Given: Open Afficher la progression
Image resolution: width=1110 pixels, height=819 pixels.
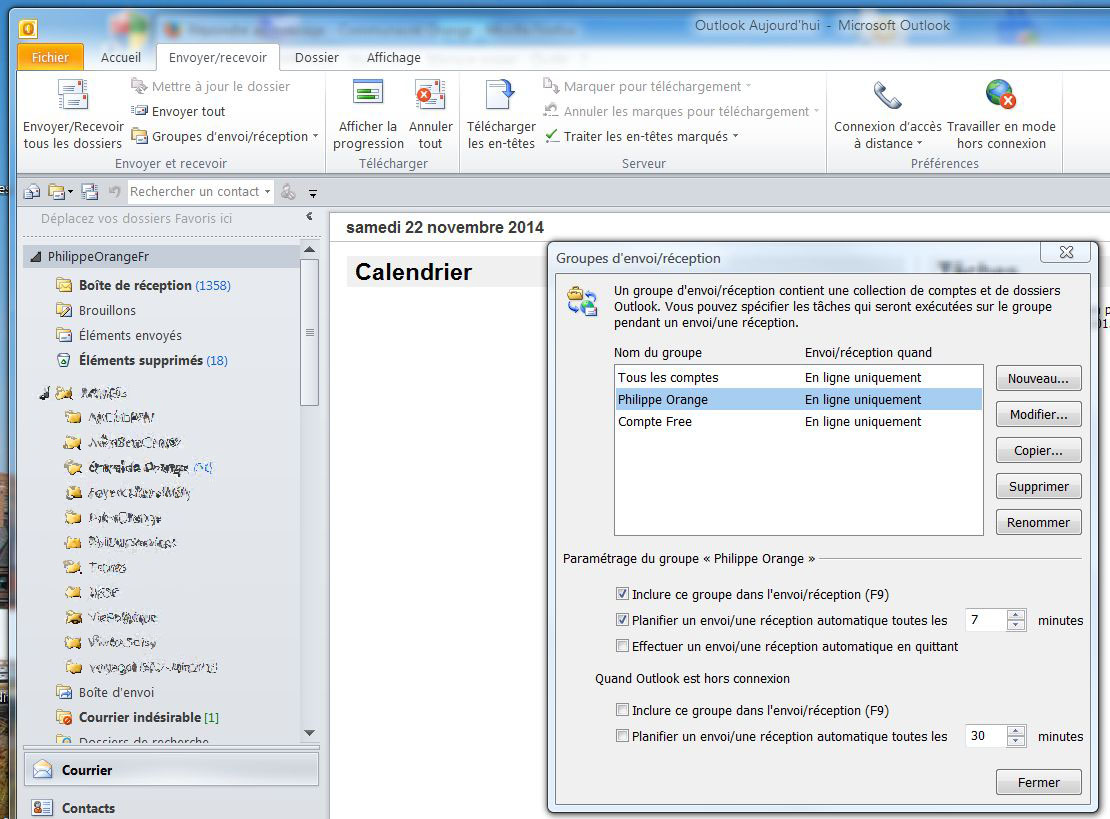Looking at the screenshot, I should (x=367, y=118).
